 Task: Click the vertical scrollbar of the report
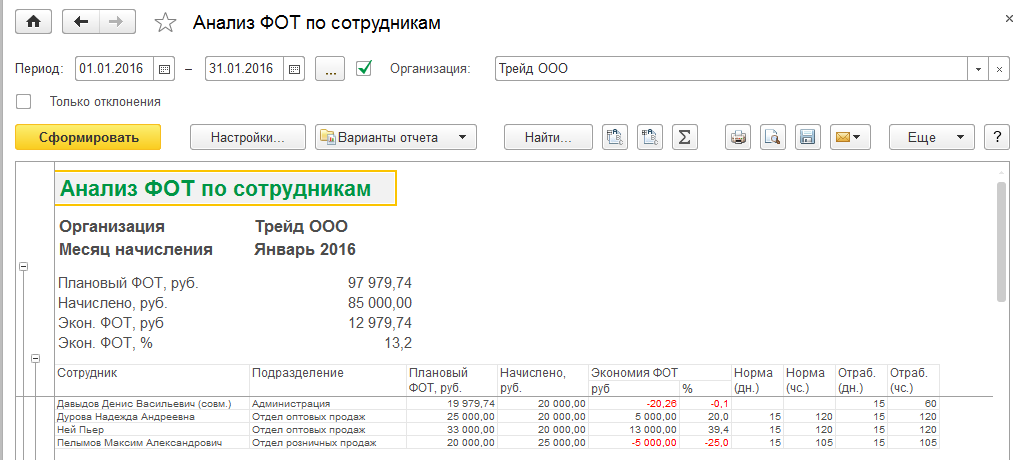click(x=1002, y=242)
